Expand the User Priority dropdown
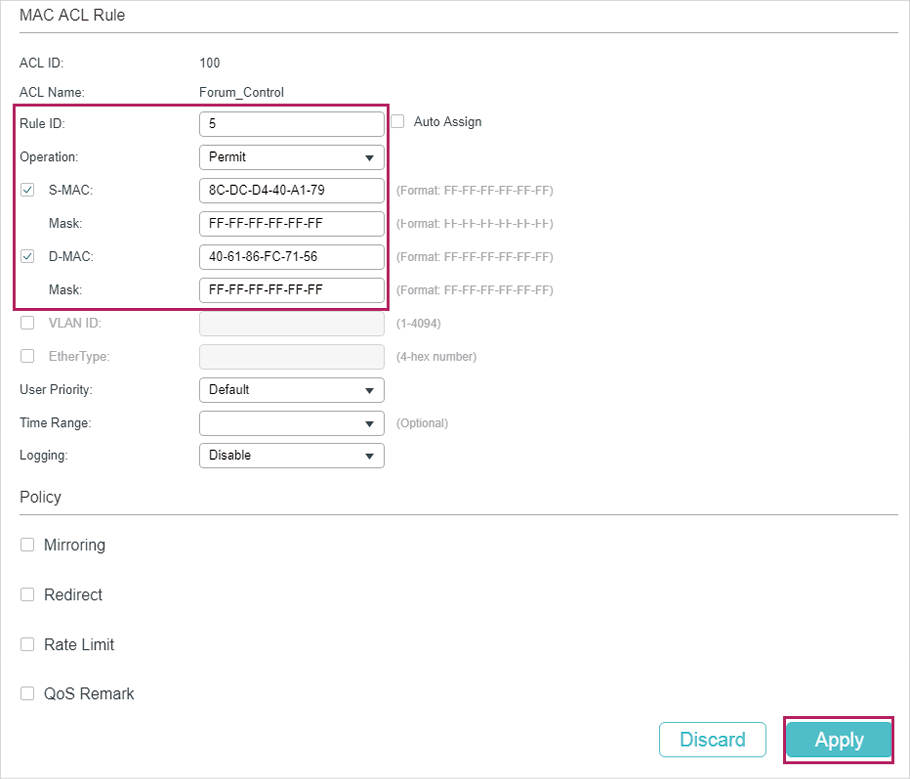 [x=291, y=390]
